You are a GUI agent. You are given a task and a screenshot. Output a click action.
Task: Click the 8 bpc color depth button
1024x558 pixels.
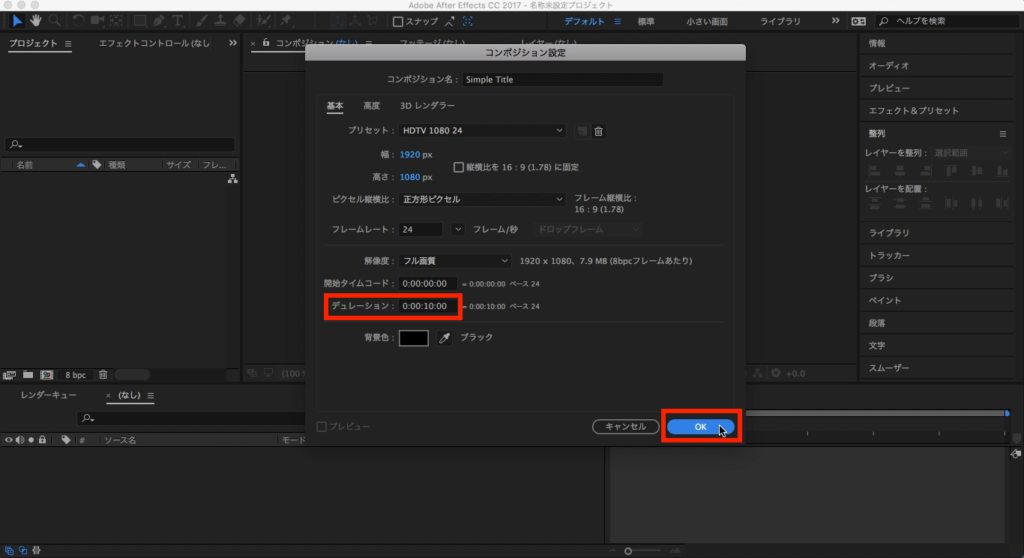[75, 375]
